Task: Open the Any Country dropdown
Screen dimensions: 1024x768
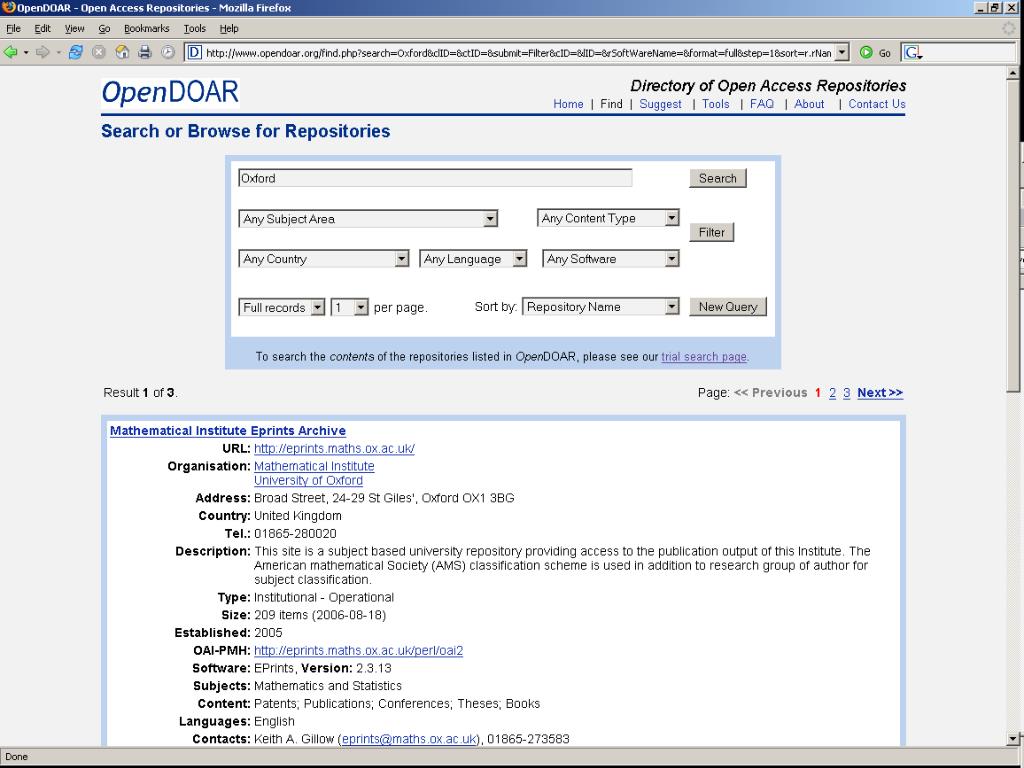Action: coord(323,259)
